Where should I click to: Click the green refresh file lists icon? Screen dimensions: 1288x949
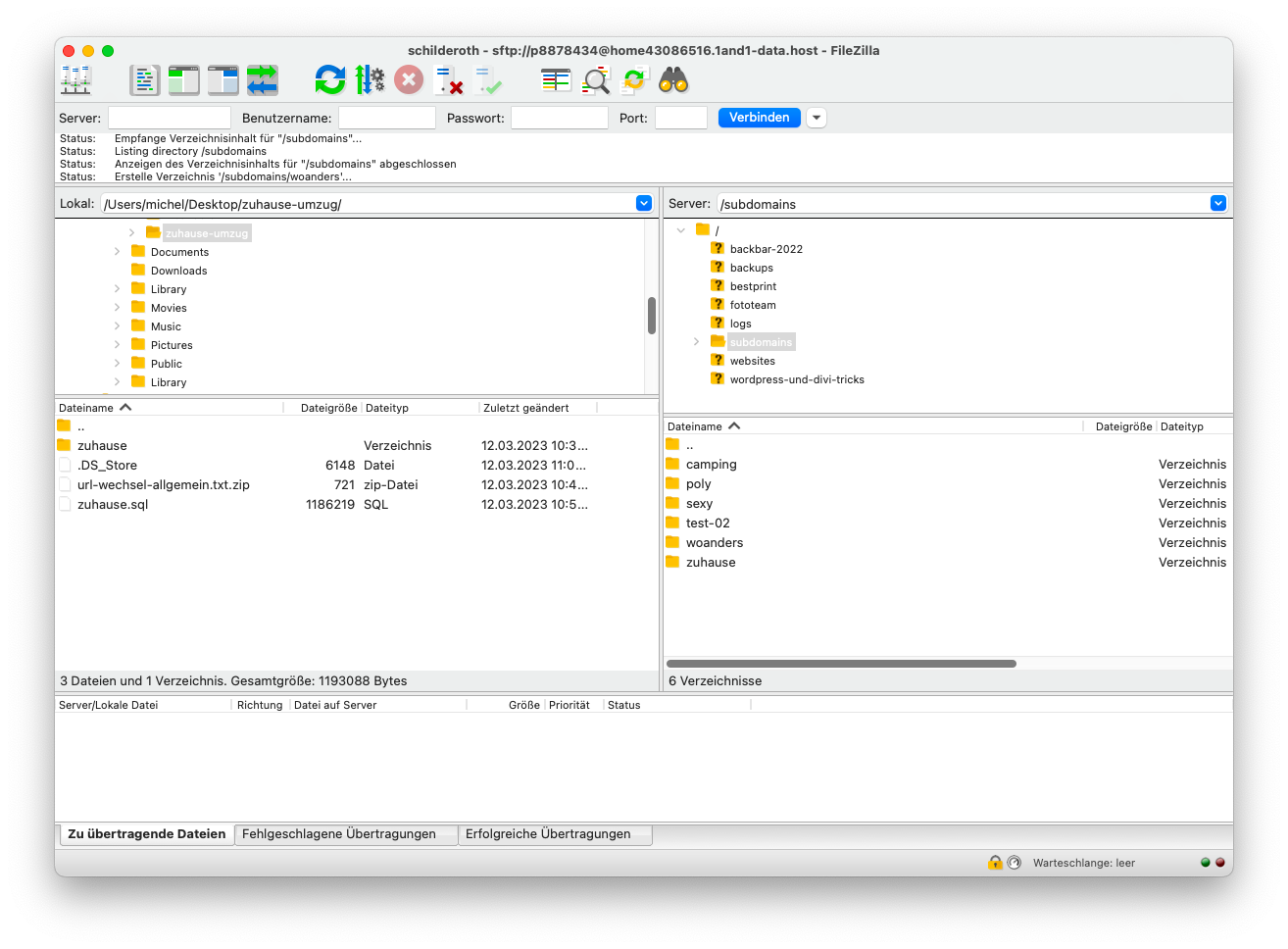(330, 80)
